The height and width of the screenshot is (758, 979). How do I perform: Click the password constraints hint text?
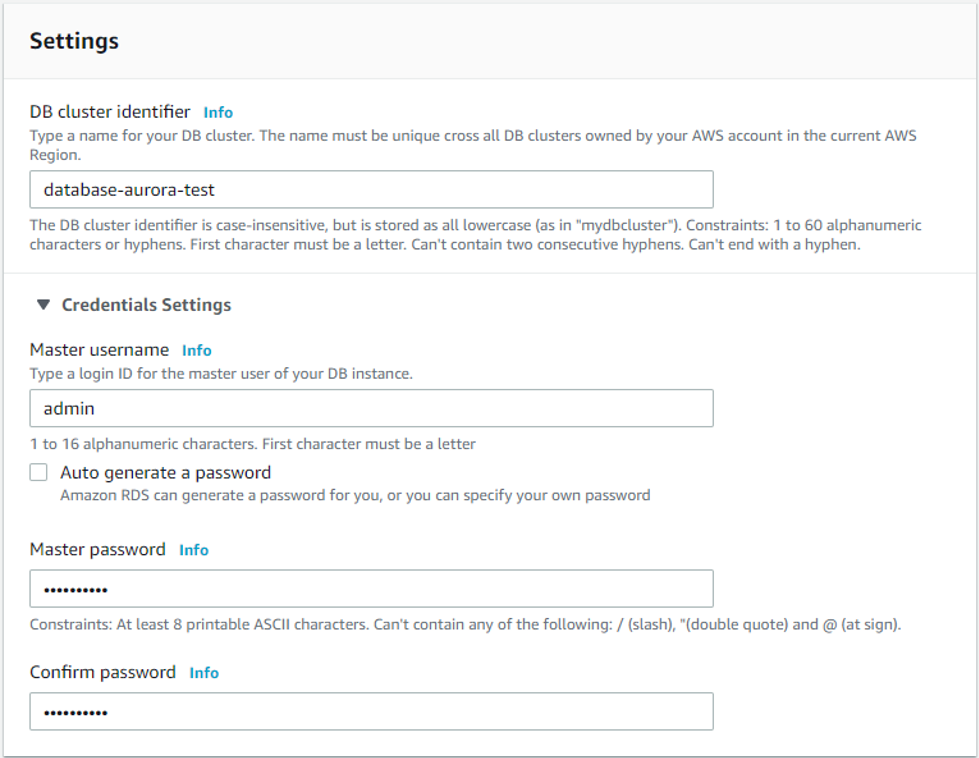coord(465,624)
